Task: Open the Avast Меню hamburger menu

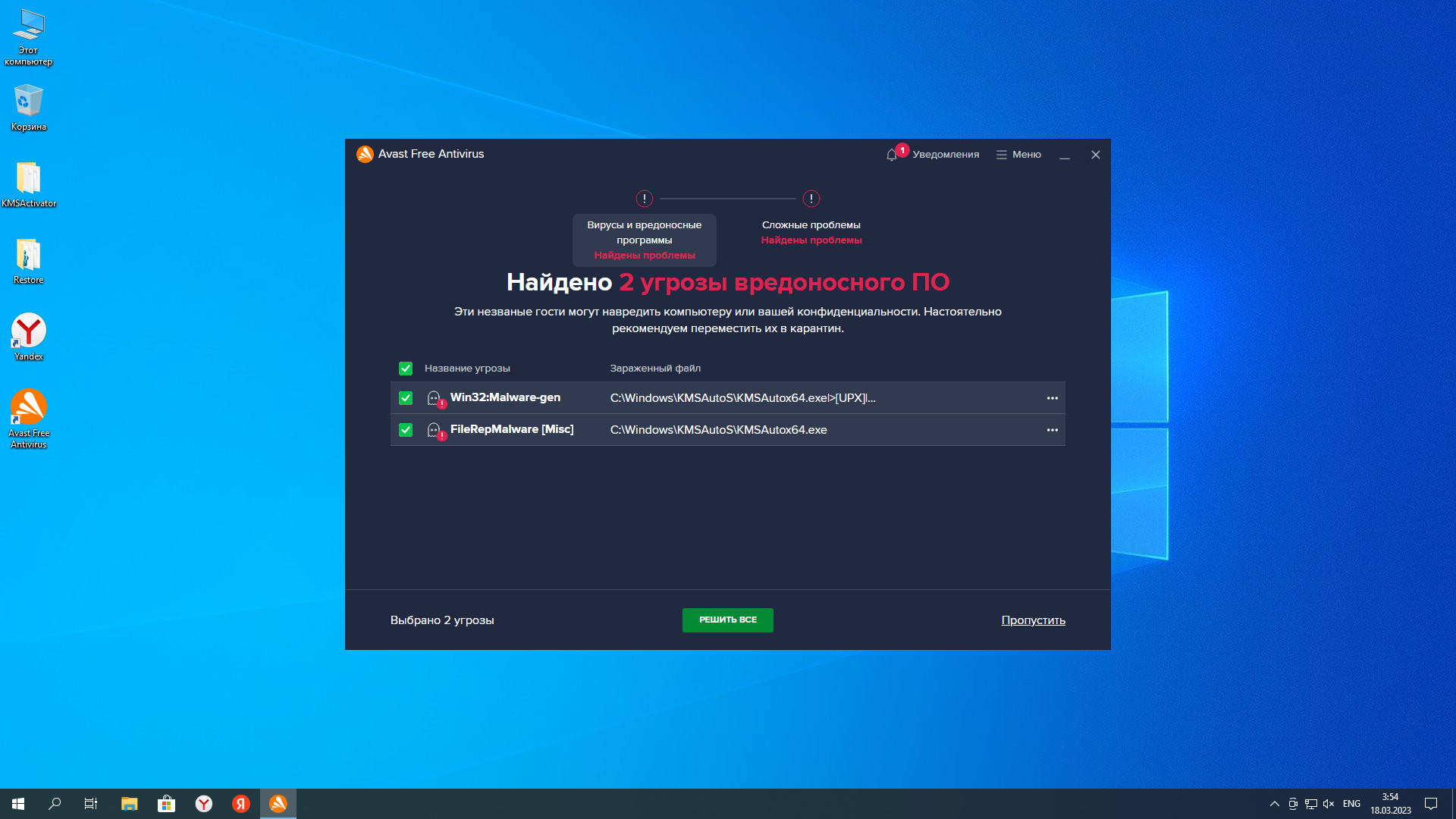Action: point(1018,155)
